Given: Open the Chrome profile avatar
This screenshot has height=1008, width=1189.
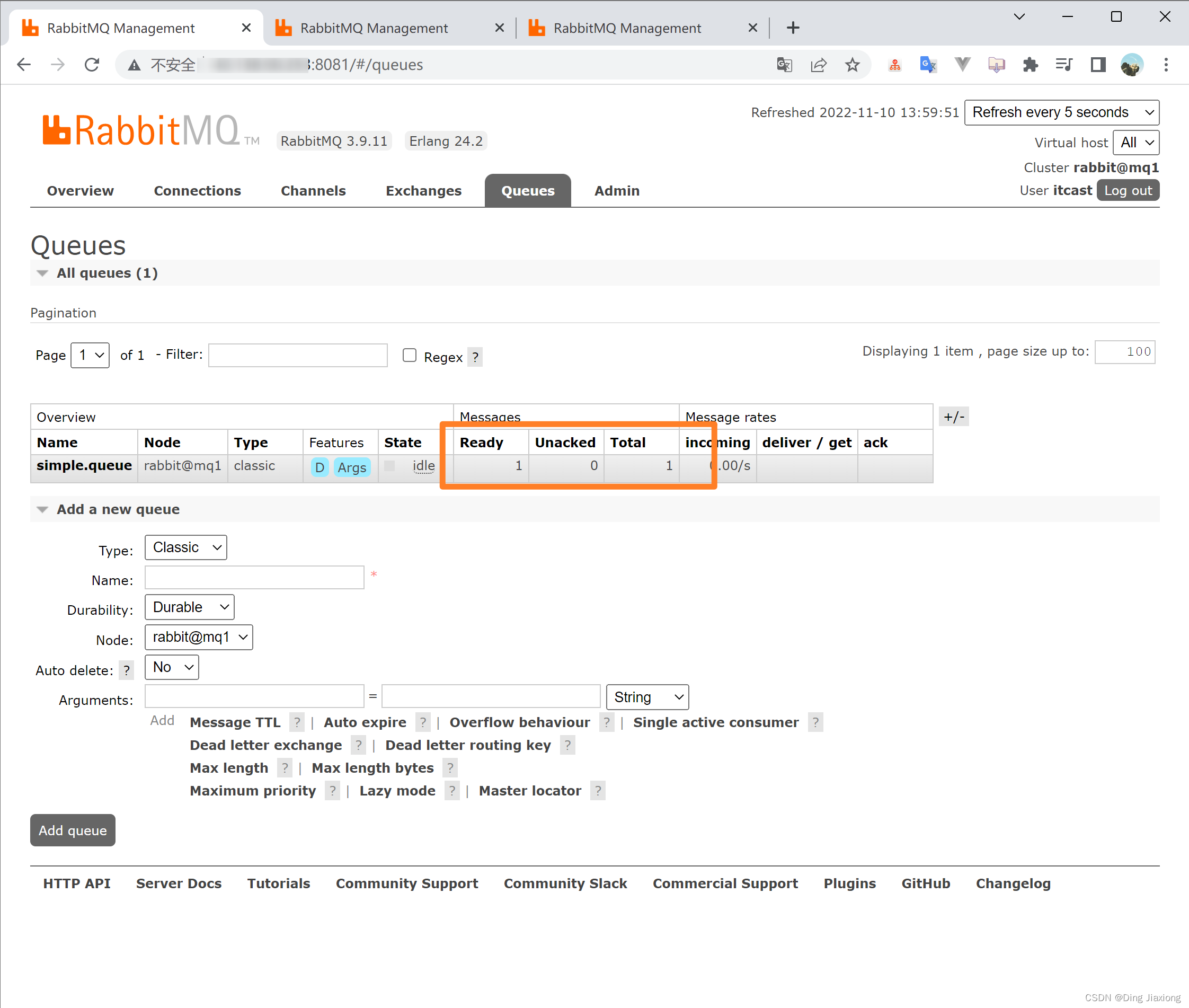Looking at the screenshot, I should tap(1132, 65).
